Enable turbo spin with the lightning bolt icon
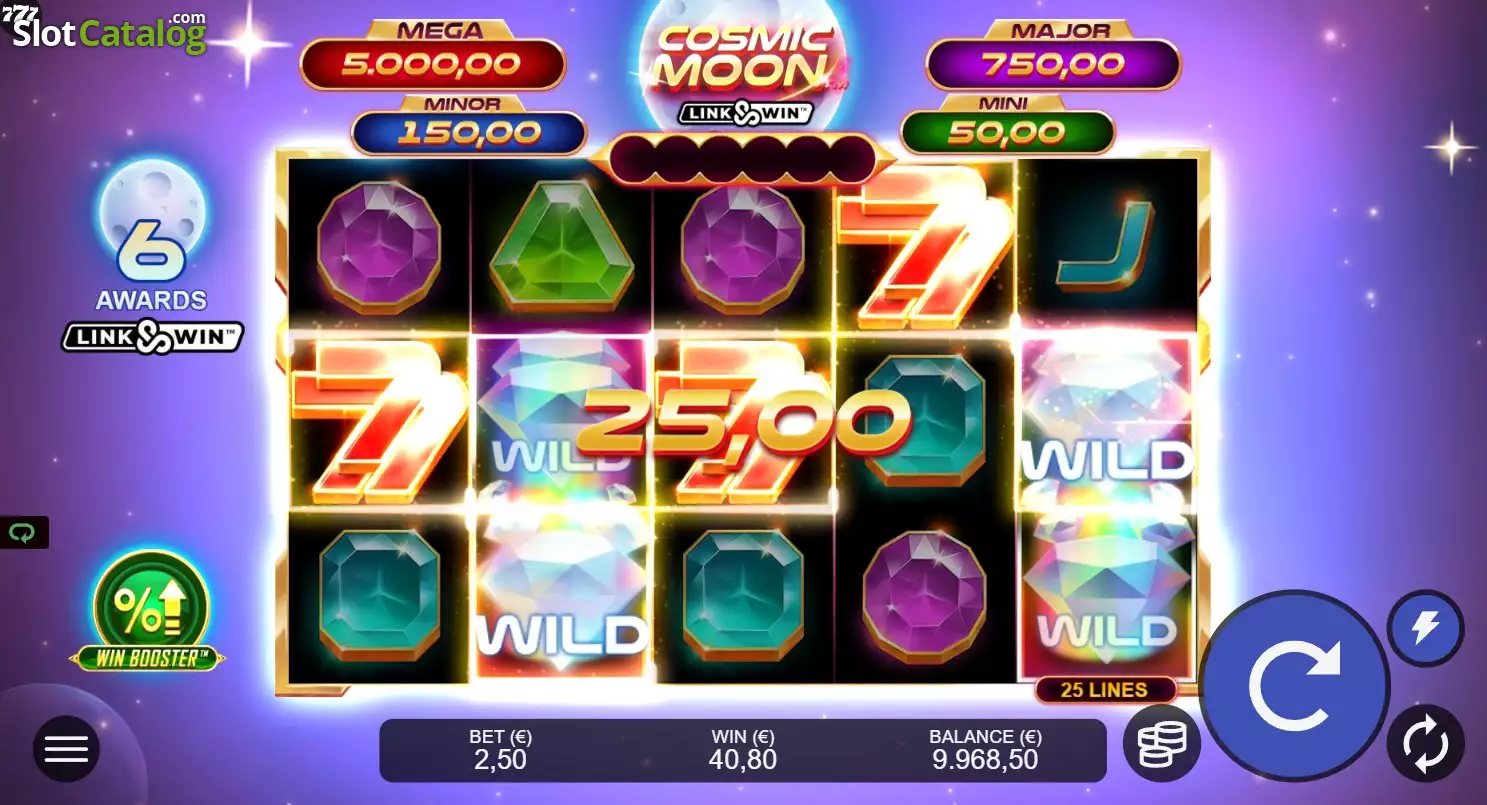Screen dimensions: 1487x805 click(x=1425, y=628)
